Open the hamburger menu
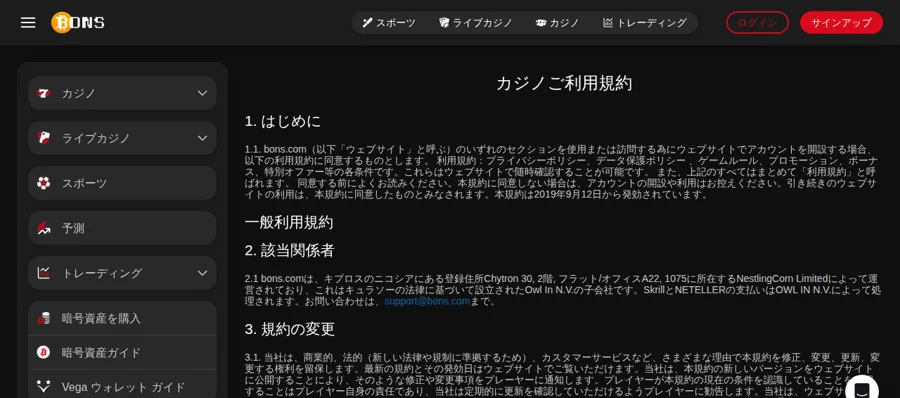The width and height of the screenshot is (900, 398). tap(28, 22)
